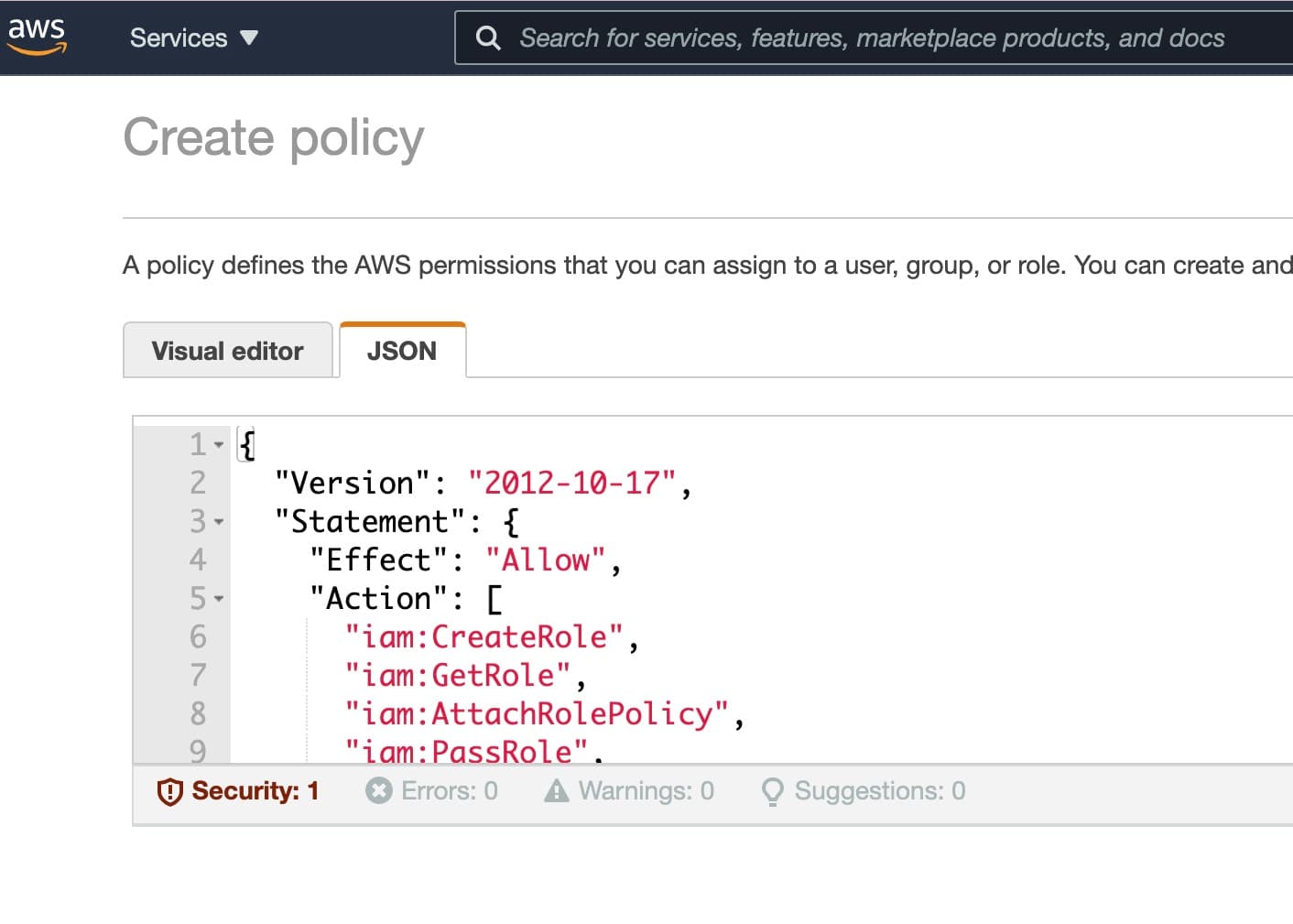The image size is (1293, 924).
Task: Click line number 2 in gutter
Action: 198,483
